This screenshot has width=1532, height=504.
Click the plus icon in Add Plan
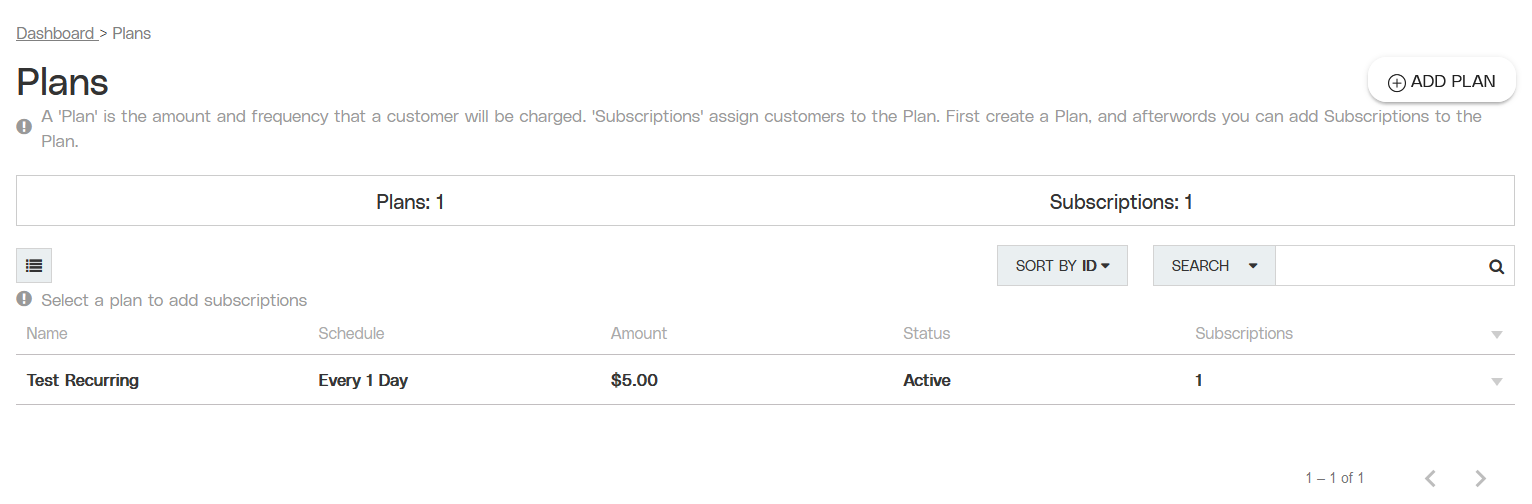(1397, 83)
